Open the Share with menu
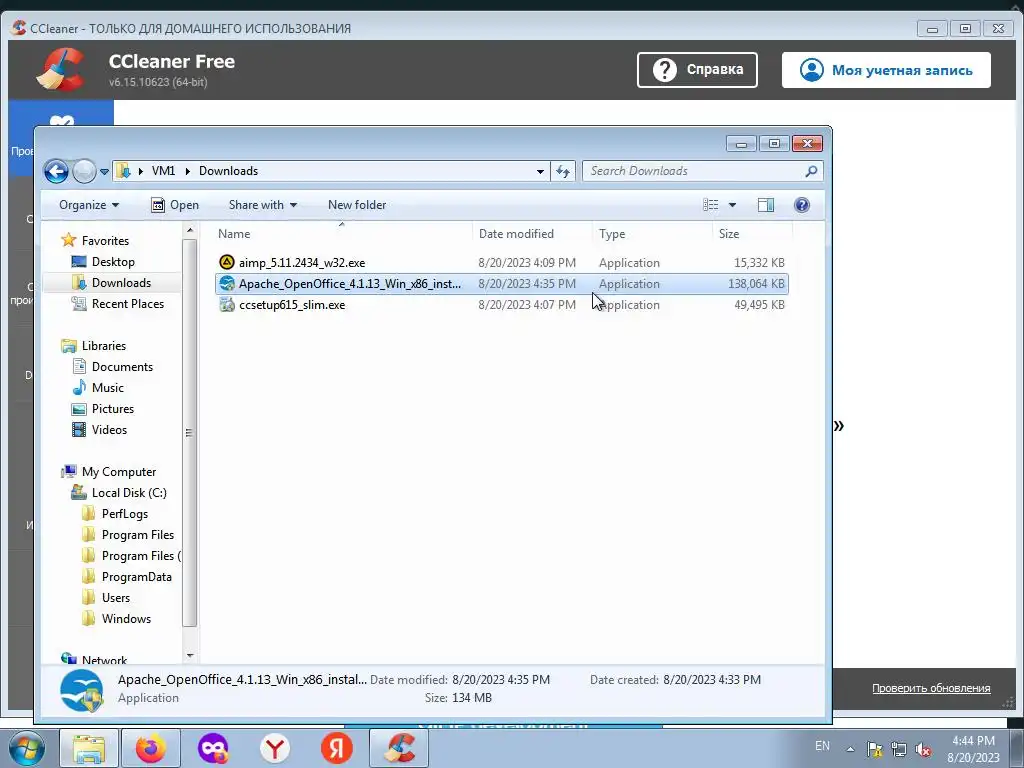The image size is (1024, 768). (263, 205)
